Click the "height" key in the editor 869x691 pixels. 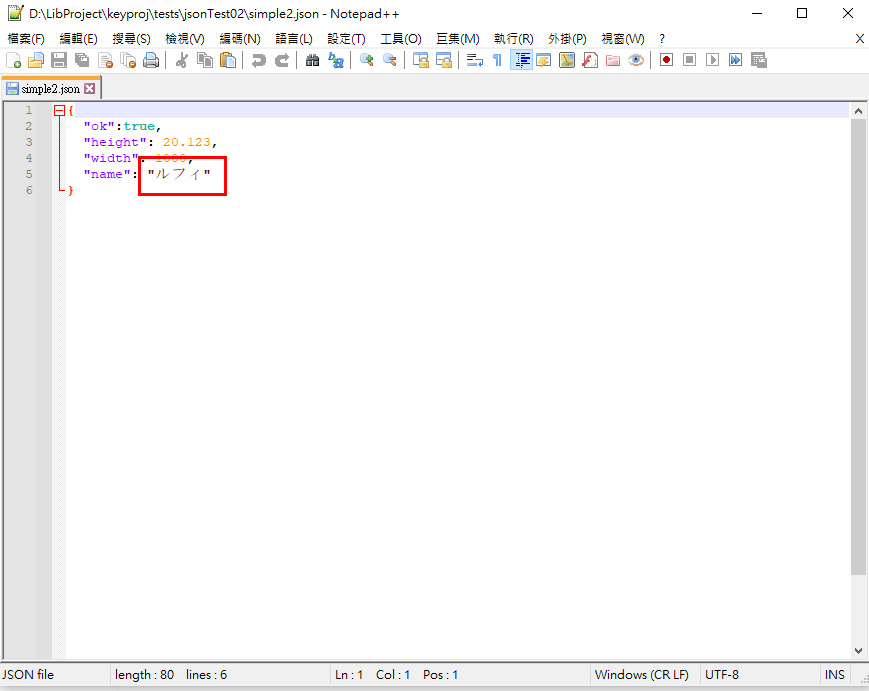coord(115,142)
